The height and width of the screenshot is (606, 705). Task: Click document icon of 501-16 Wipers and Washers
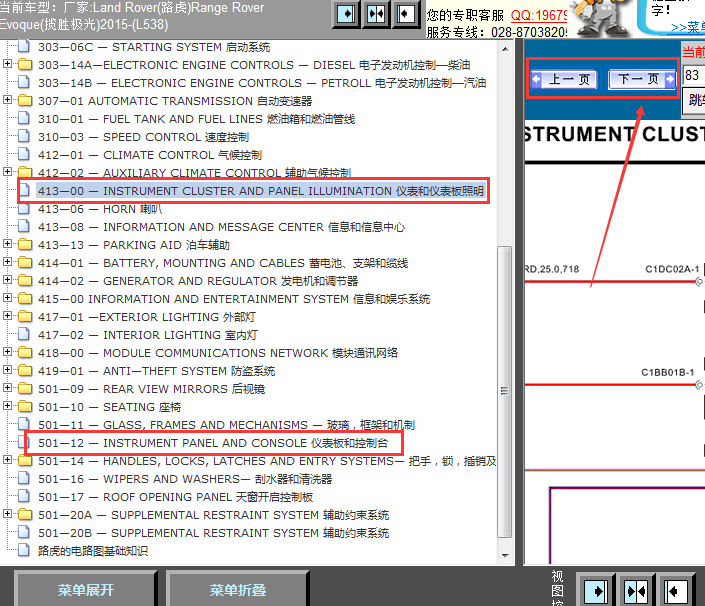point(24,478)
